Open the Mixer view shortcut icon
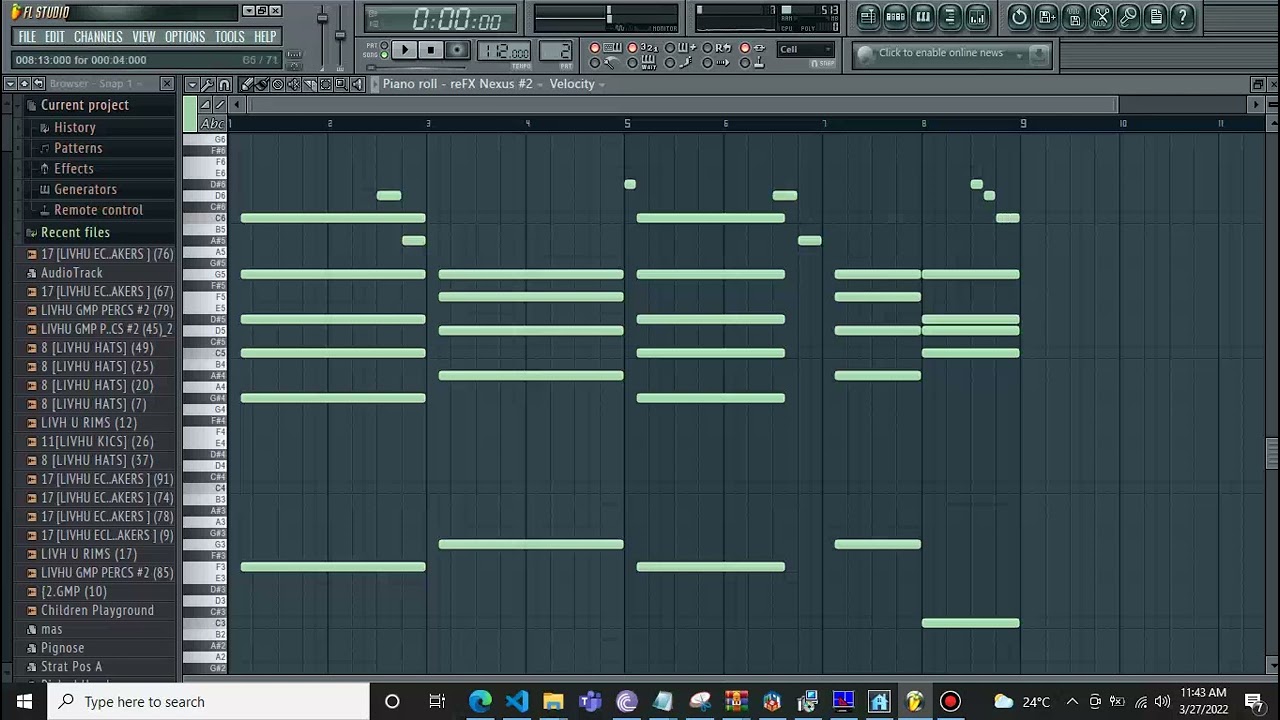1280x720 pixels. (x=977, y=16)
